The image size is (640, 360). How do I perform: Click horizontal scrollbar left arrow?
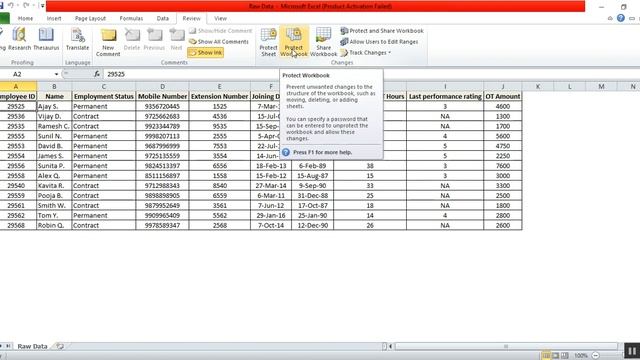click(x=391, y=347)
